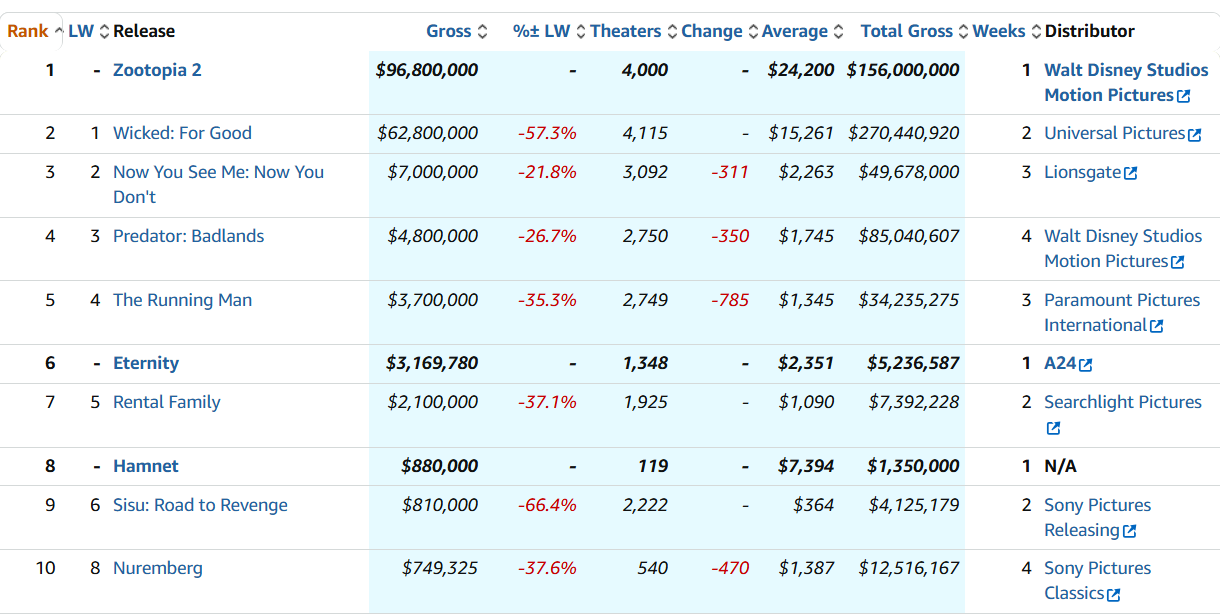
Task: Sort table by Total Gross column
Action: (906, 31)
